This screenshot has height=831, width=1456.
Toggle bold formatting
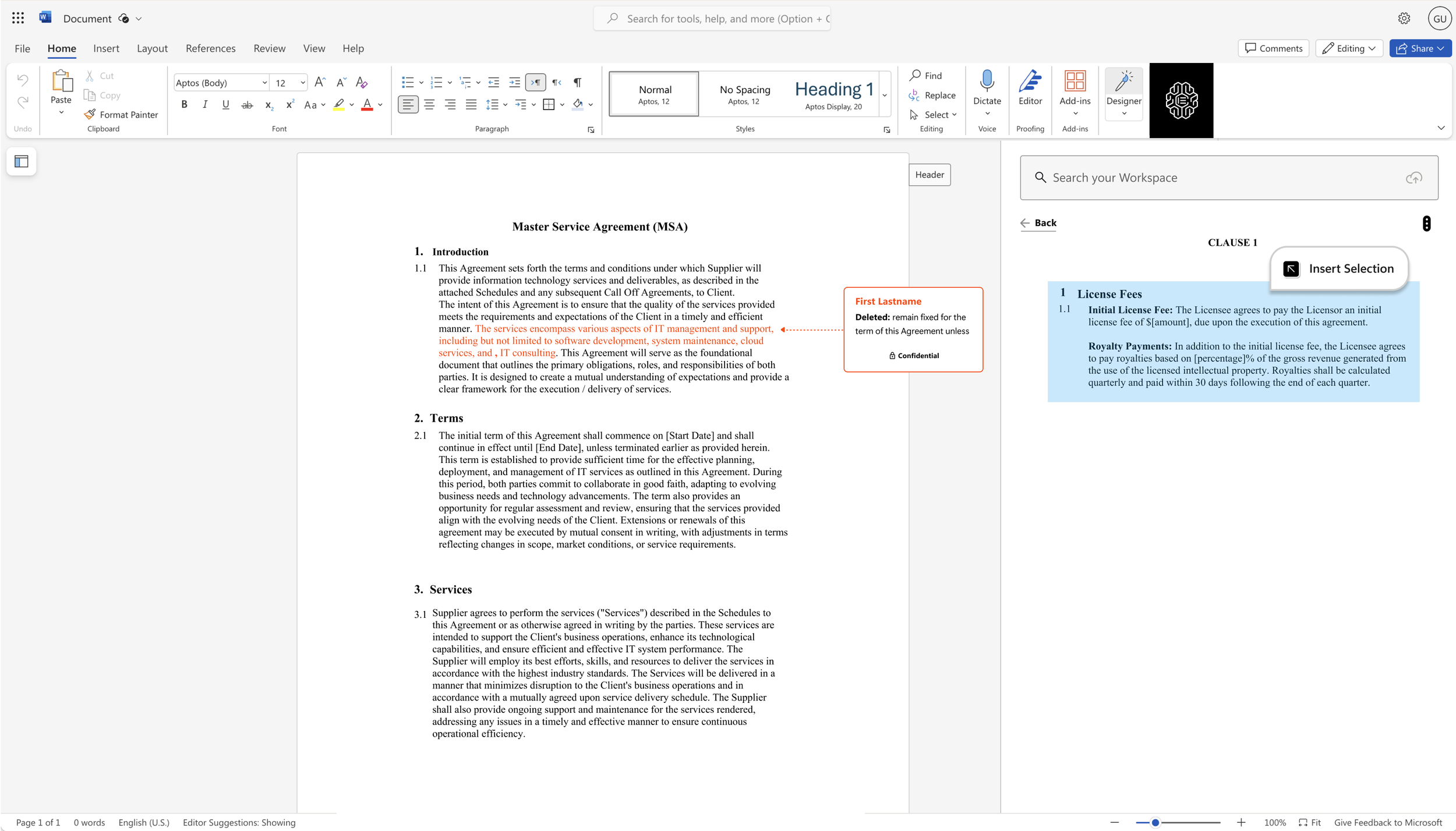click(x=184, y=104)
